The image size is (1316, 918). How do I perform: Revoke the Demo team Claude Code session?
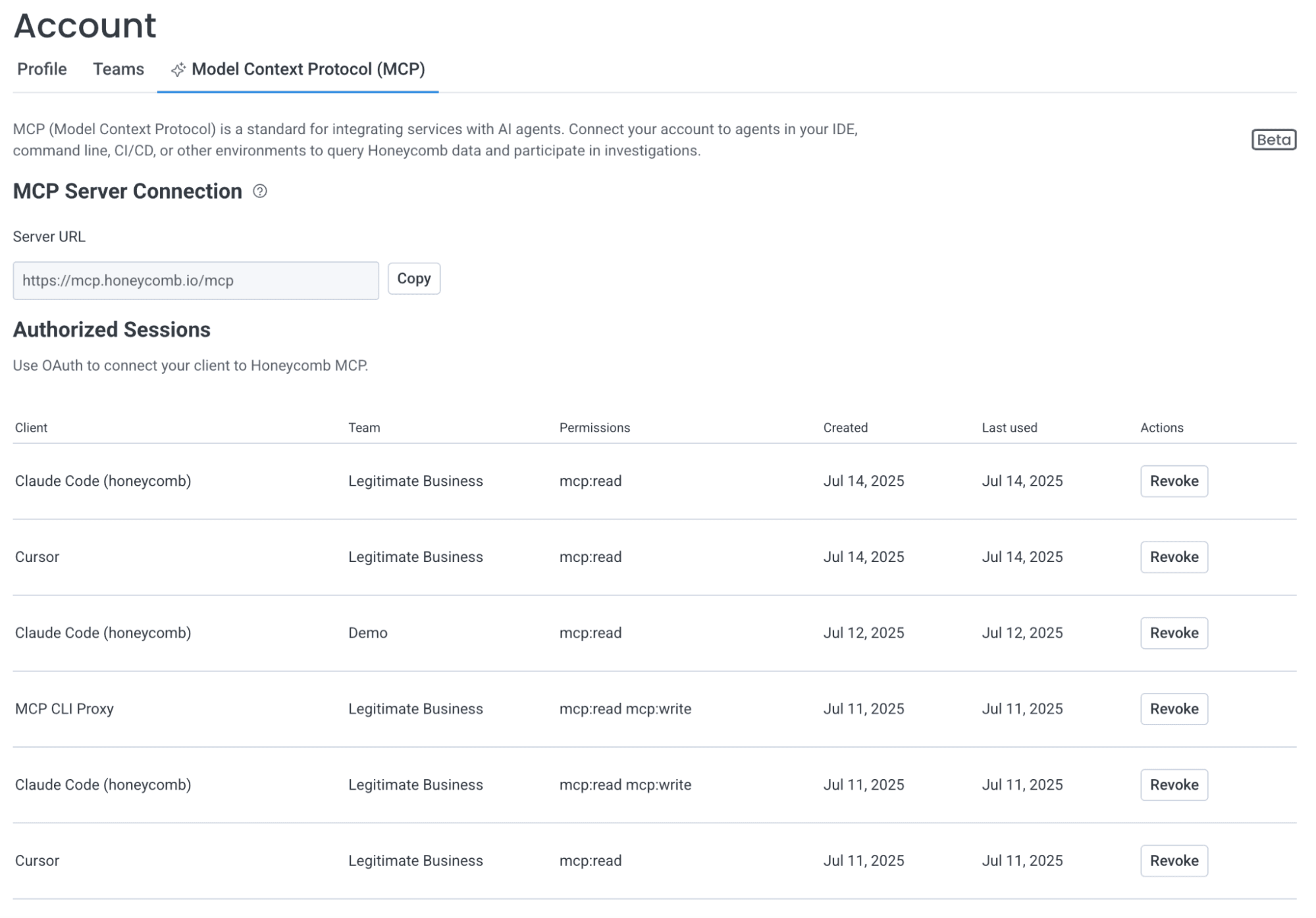click(1173, 633)
